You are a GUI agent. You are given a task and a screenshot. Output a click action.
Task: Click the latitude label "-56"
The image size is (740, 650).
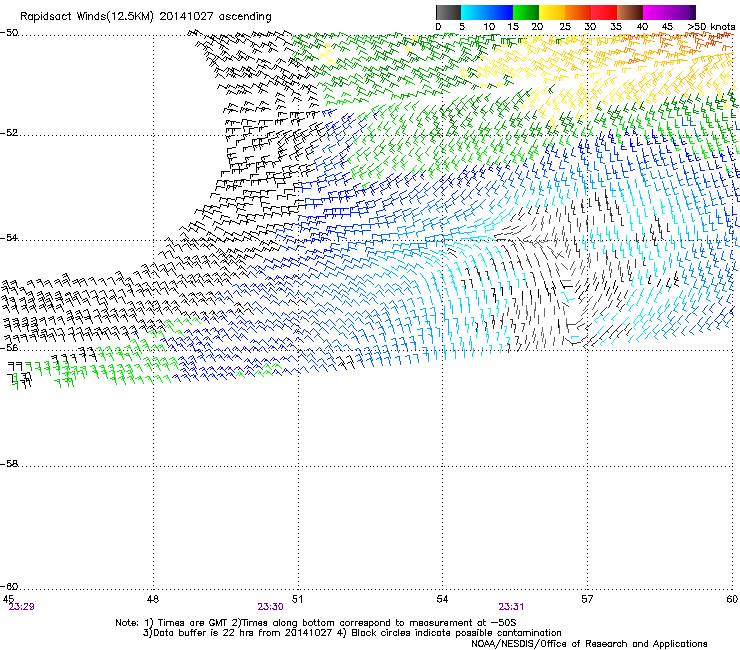point(9,347)
